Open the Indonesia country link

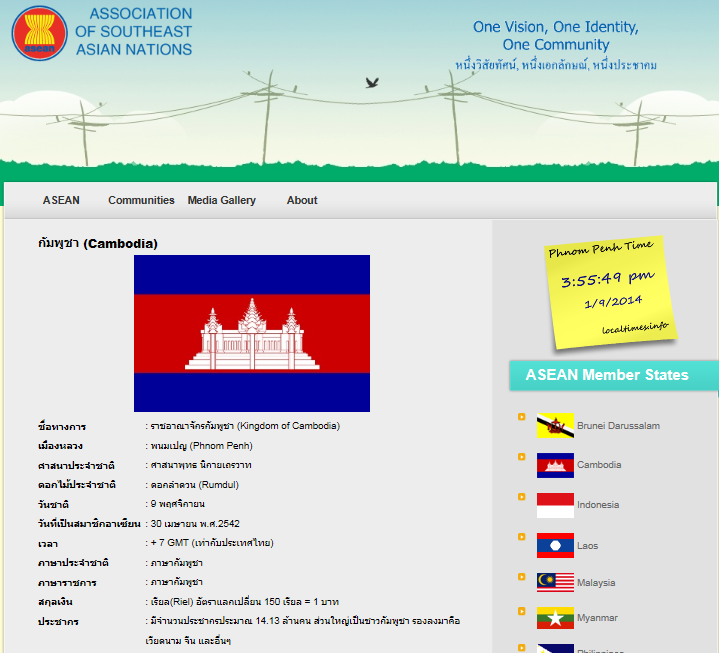(597, 505)
